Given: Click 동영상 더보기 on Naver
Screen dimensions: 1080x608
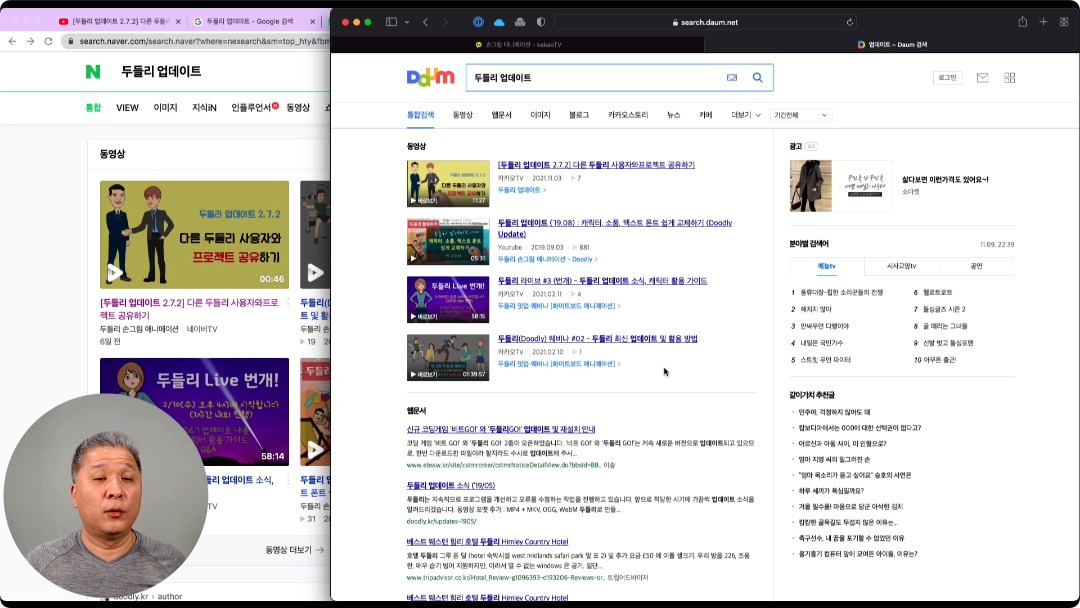Looking at the screenshot, I should [294, 549].
